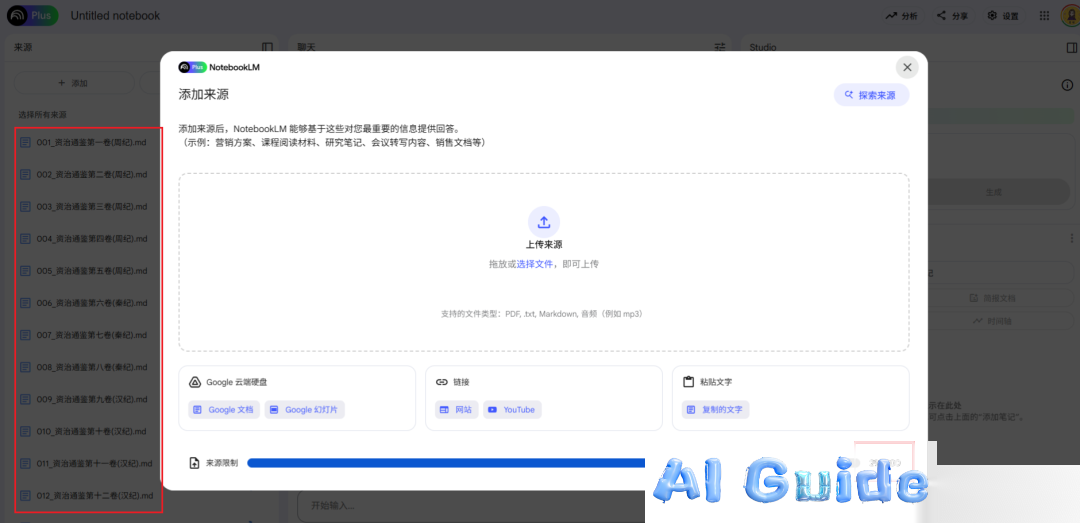This screenshot has height=523, width=1080.
Task: Choose Google 文档 source
Action: point(224,409)
